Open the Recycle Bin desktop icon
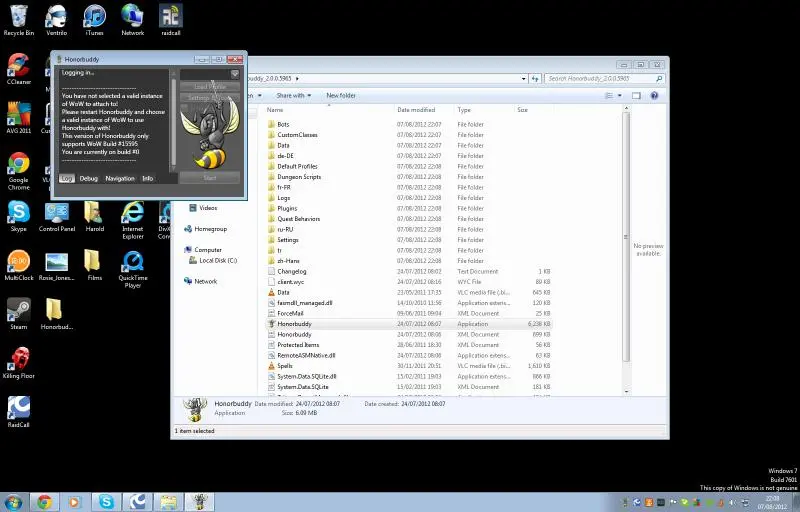 coord(19,20)
